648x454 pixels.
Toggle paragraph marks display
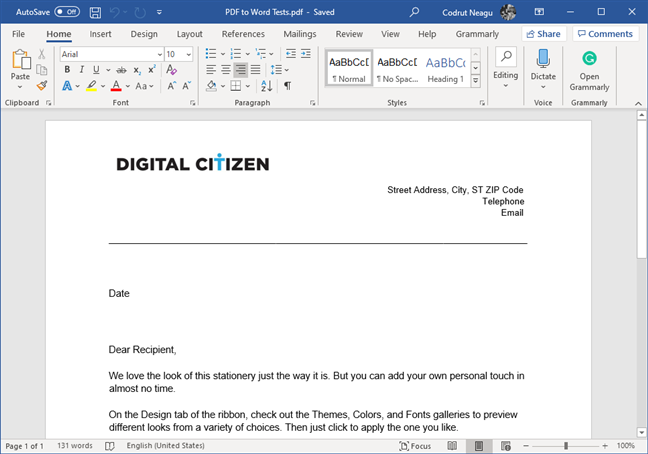pyautogui.click(x=287, y=86)
